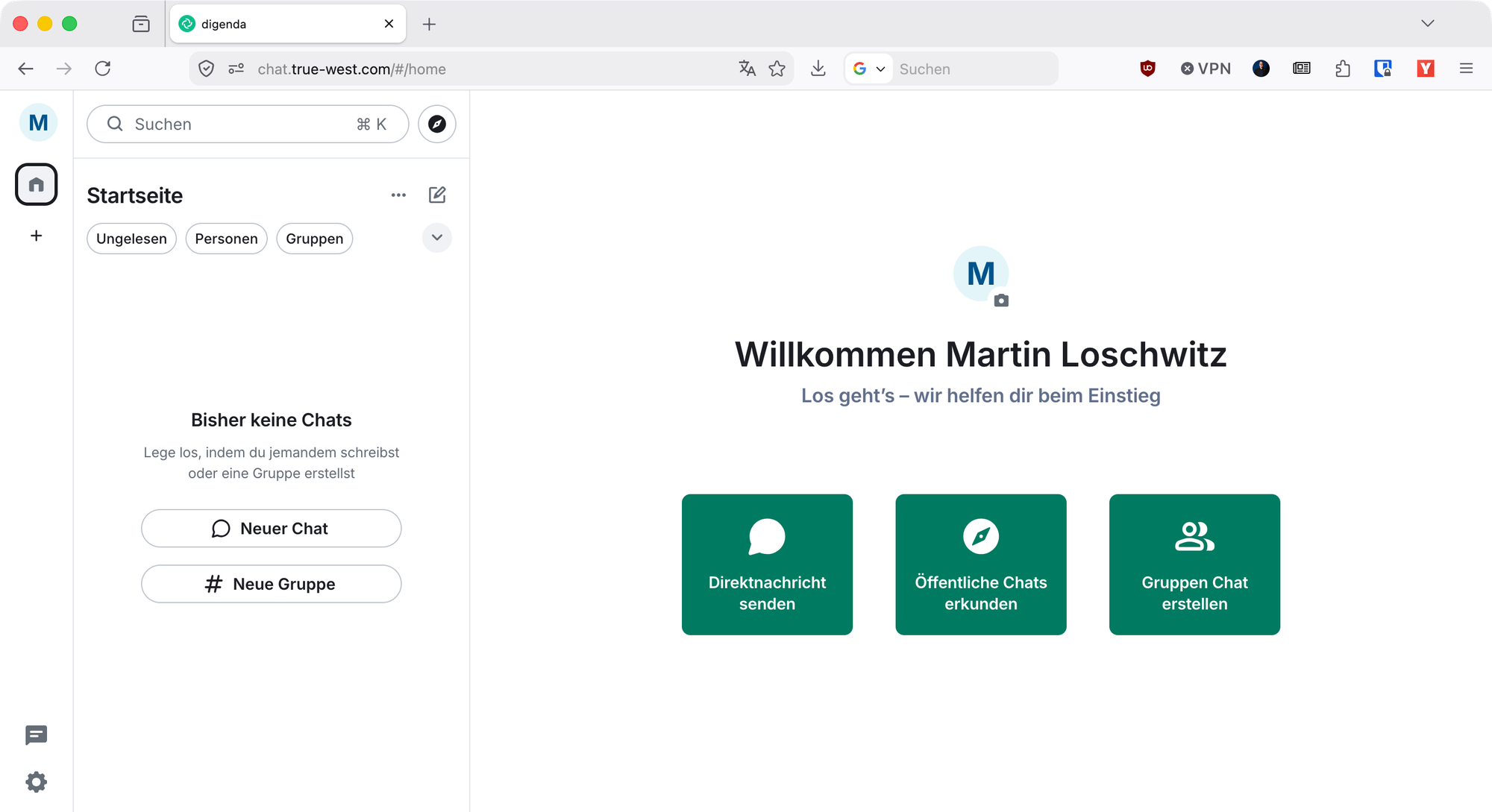The width and height of the screenshot is (1492, 812).
Task: Click the Startseite heading
Action: 135,195
